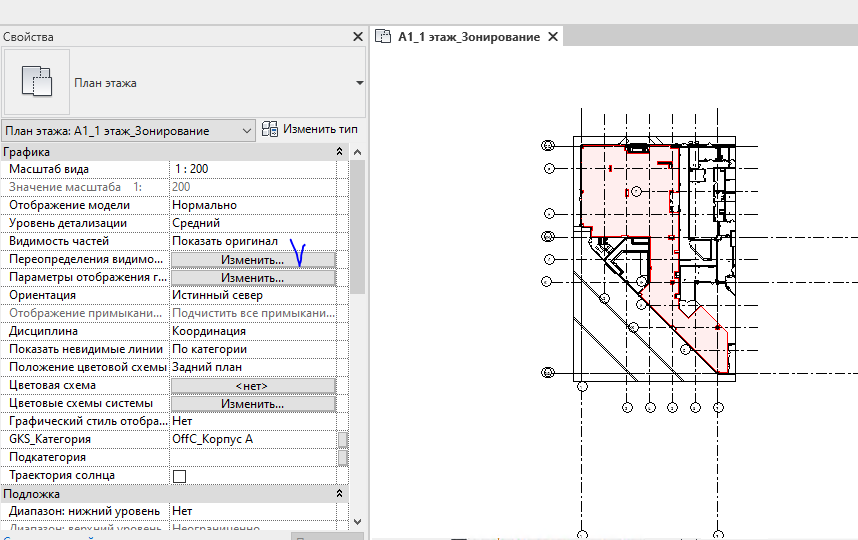Toggle the Траектория солнца checkbox
This screenshot has height=540, width=858.
(x=180, y=476)
